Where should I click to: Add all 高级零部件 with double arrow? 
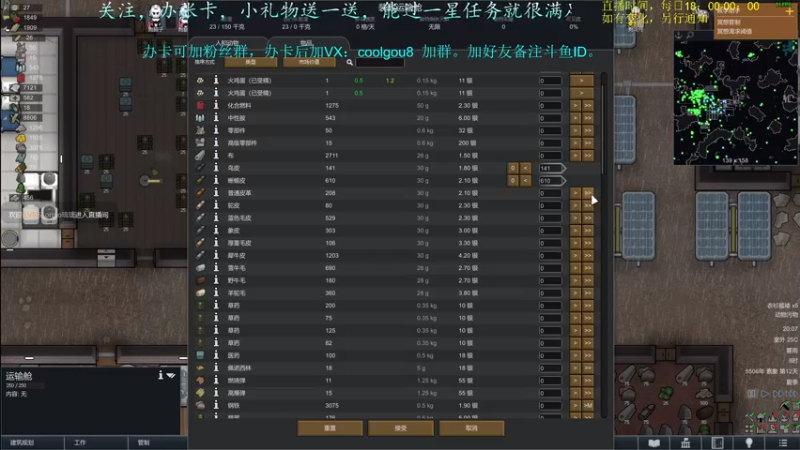[x=588, y=143]
